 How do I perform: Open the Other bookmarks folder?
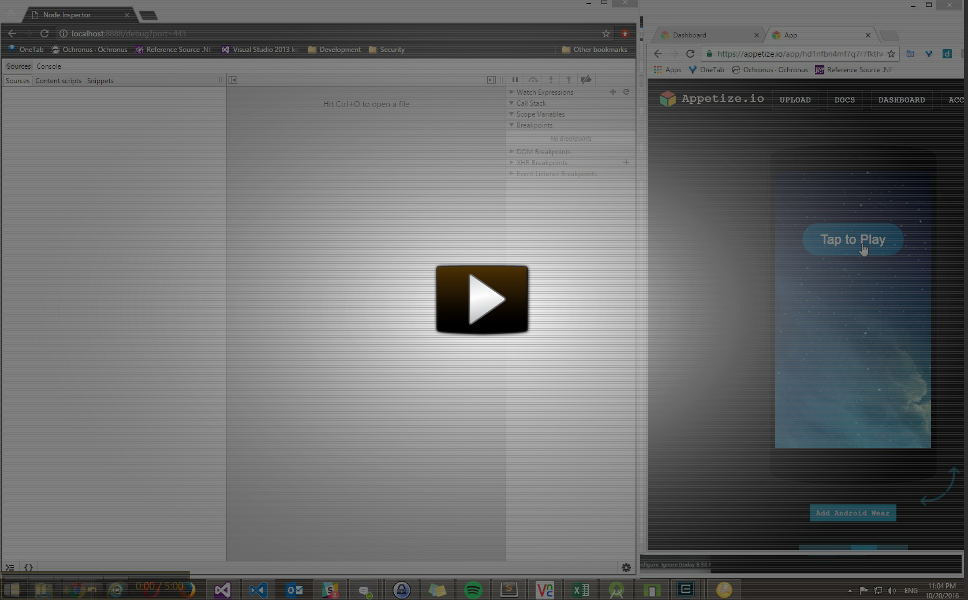pos(595,49)
